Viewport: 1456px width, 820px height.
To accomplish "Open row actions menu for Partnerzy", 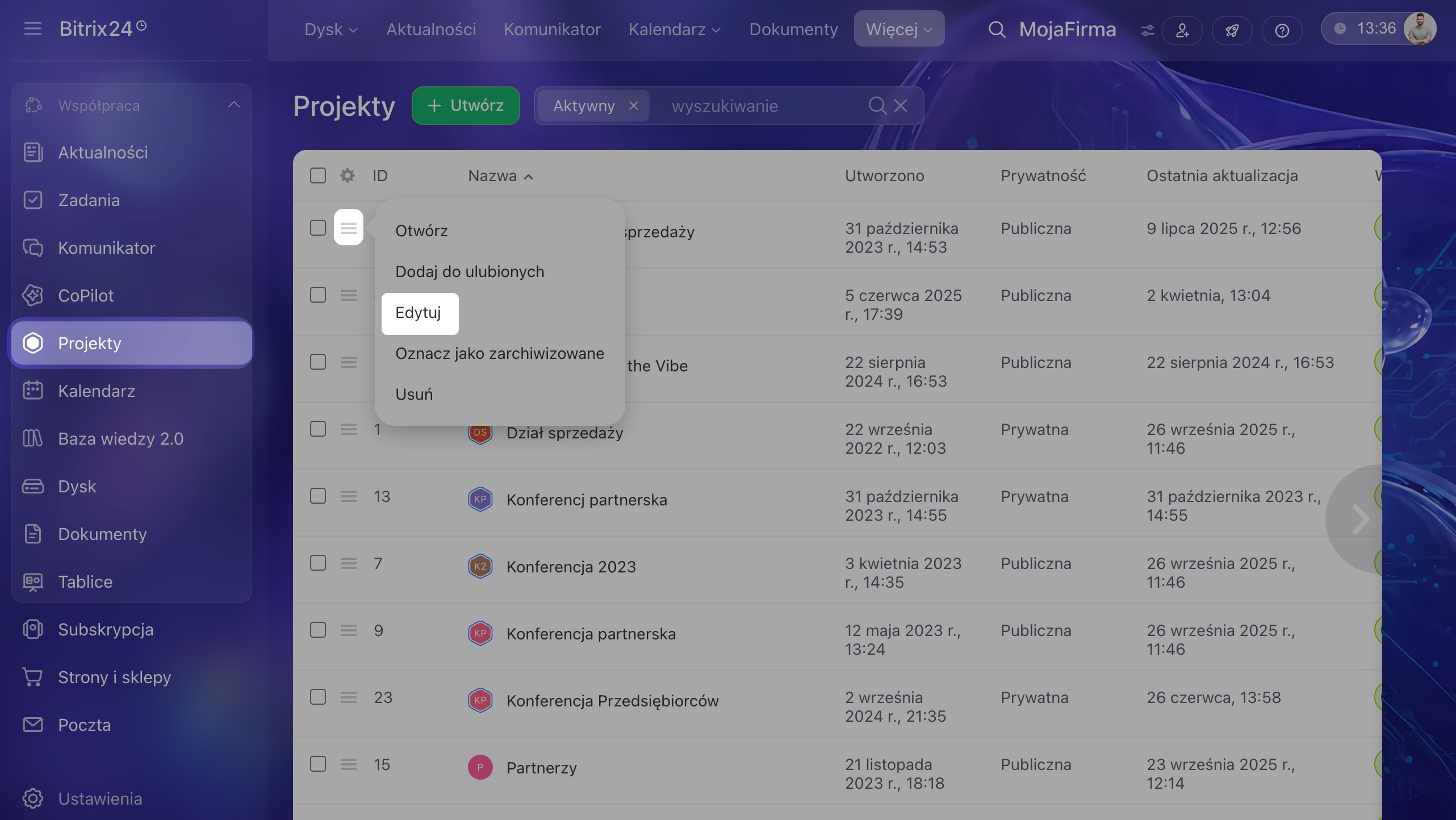I will click(x=349, y=764).
